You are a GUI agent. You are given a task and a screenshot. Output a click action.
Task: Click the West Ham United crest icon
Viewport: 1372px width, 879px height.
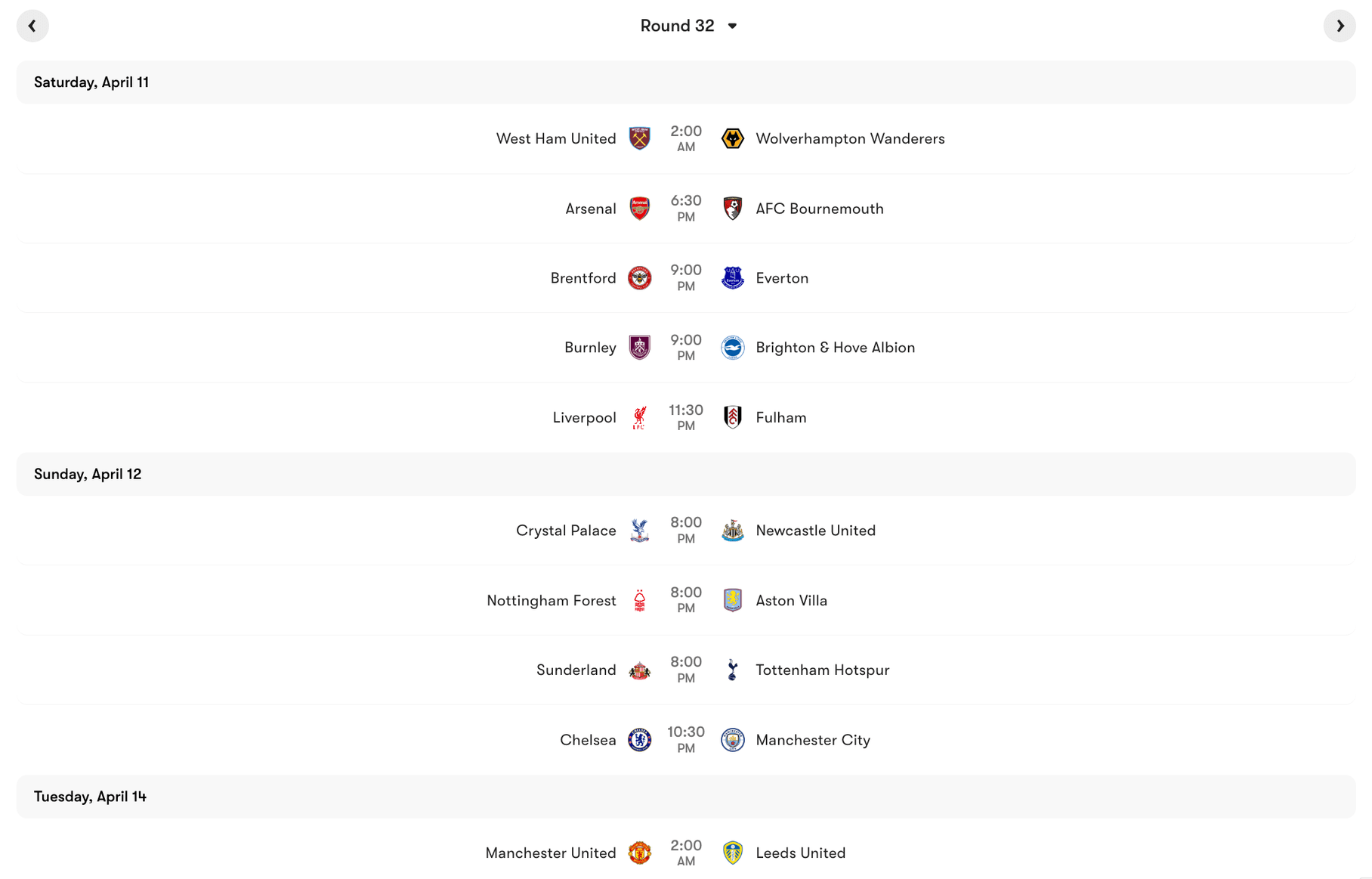(x=639, y=138)
